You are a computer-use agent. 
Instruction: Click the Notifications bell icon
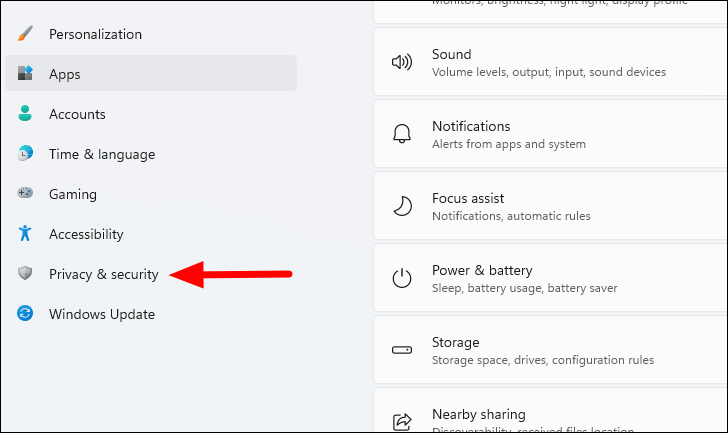(x=402, y=134)
